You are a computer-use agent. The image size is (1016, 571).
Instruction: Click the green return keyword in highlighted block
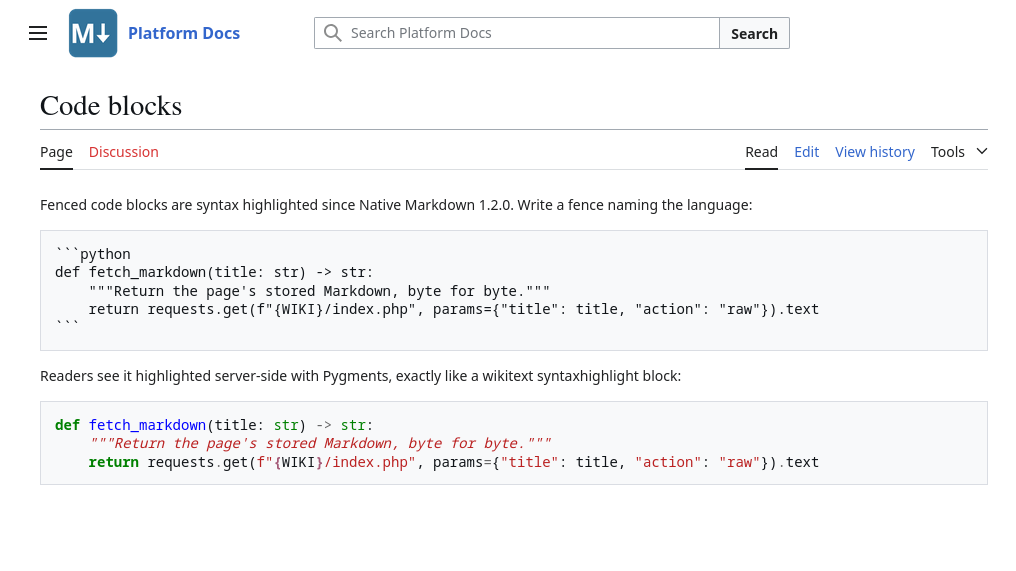(113, 462)
